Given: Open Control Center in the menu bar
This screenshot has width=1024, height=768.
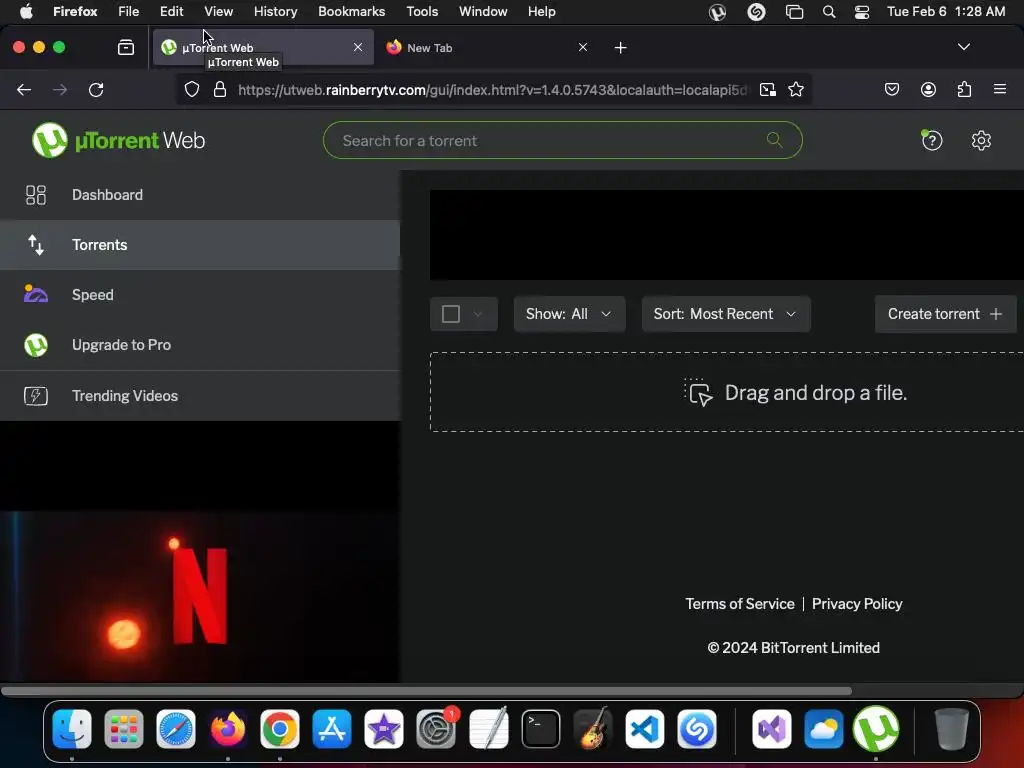Looking at the screenshot, I should point(862,12).
